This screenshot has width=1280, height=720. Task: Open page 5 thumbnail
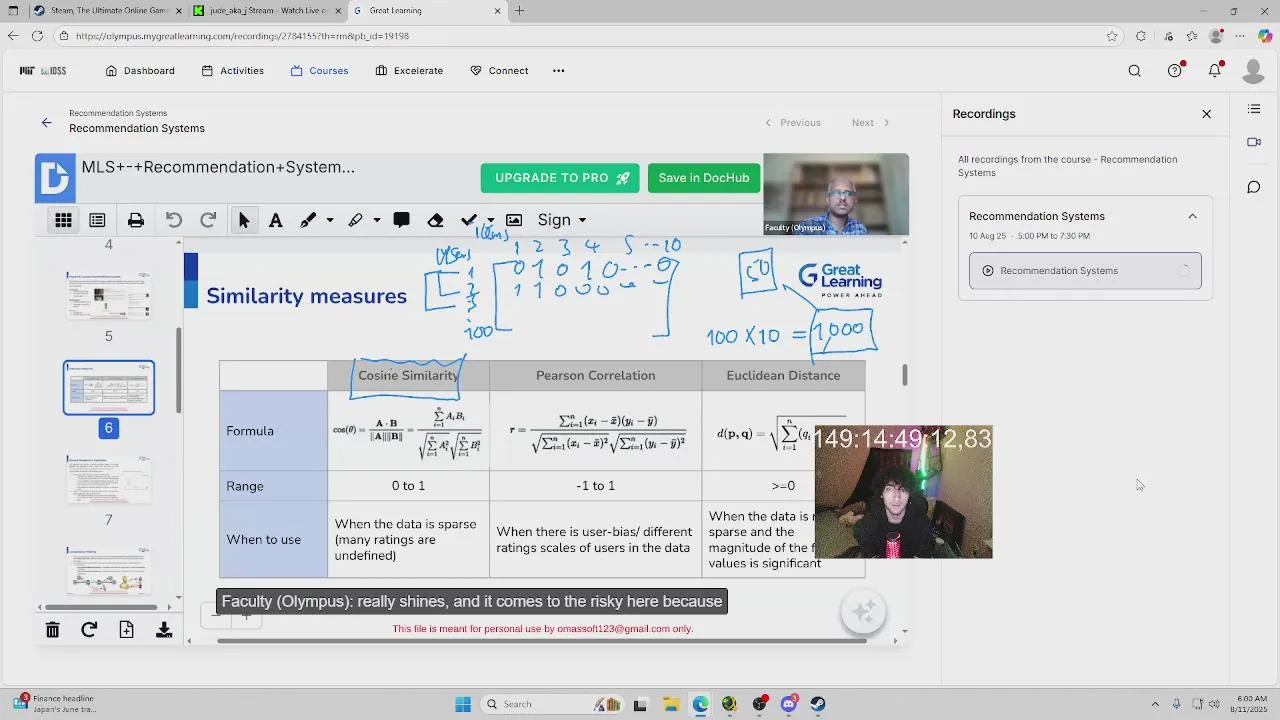pos(109,294)
